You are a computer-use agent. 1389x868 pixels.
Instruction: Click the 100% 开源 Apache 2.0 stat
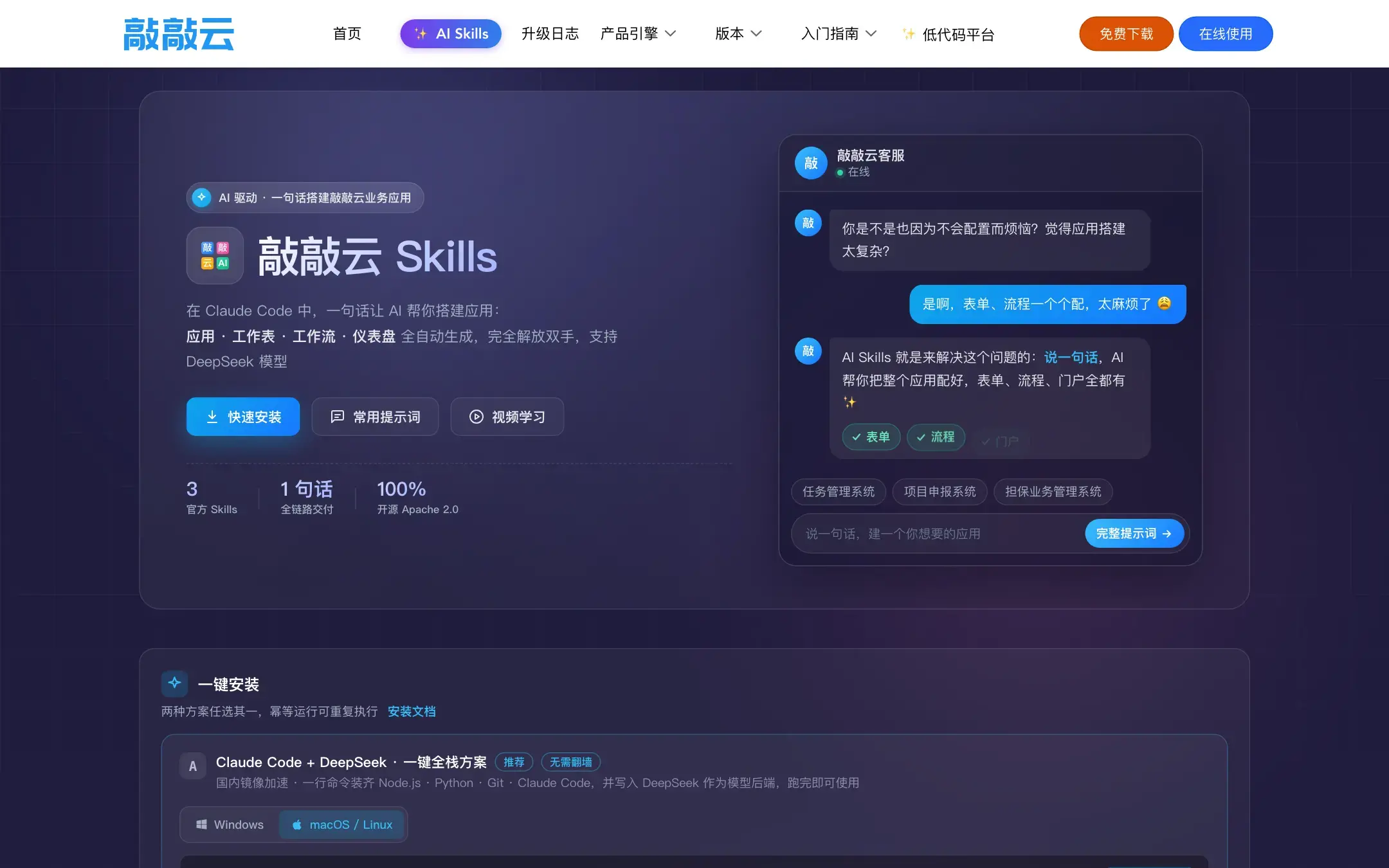(417, 498)
